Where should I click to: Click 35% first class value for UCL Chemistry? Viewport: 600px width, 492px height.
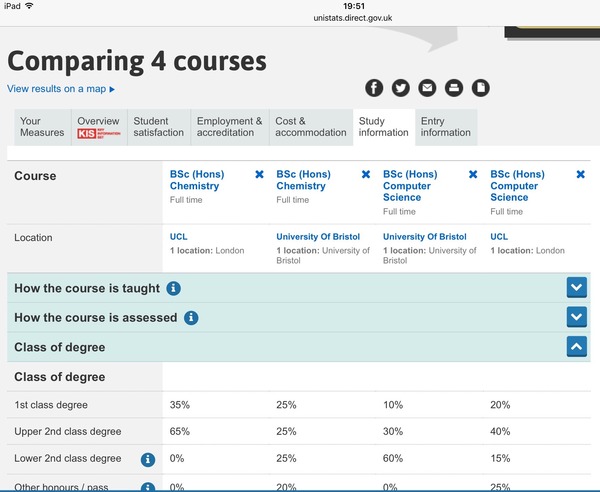tap(179, 405)
